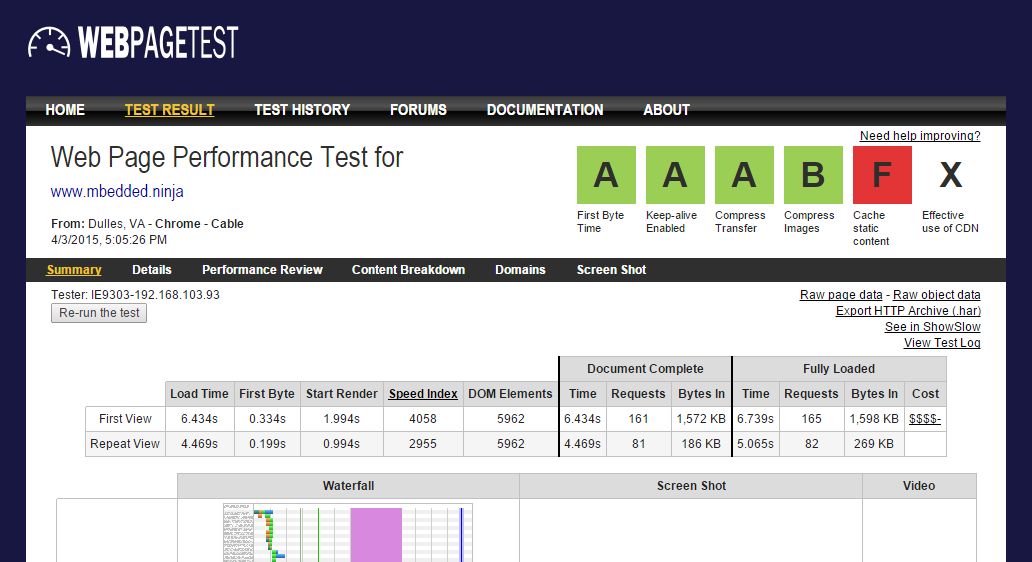
Task: Click the Effective use of CDN X grade
Action: [x=950, y=175]
